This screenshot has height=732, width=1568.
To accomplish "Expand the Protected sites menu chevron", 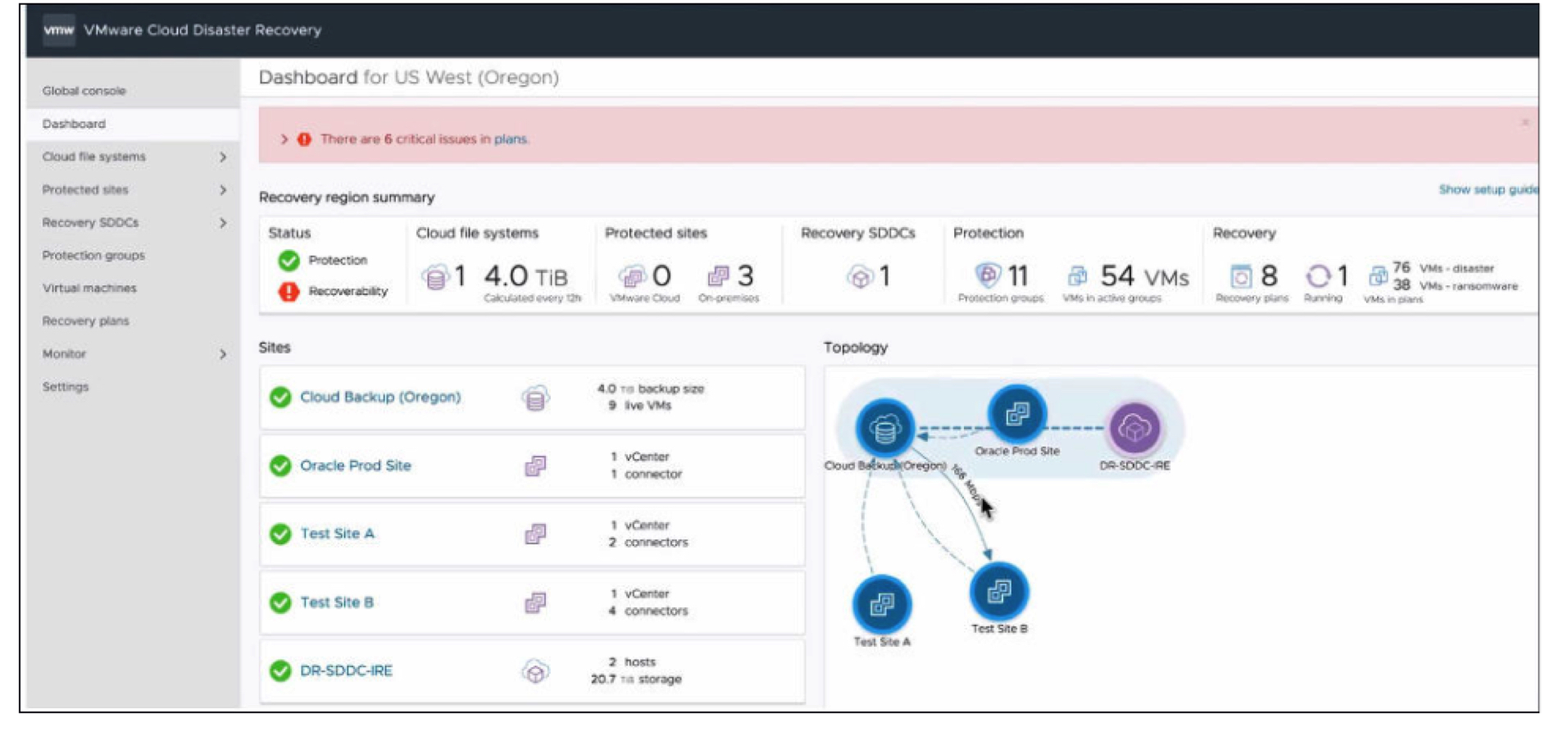I will 223,190.
